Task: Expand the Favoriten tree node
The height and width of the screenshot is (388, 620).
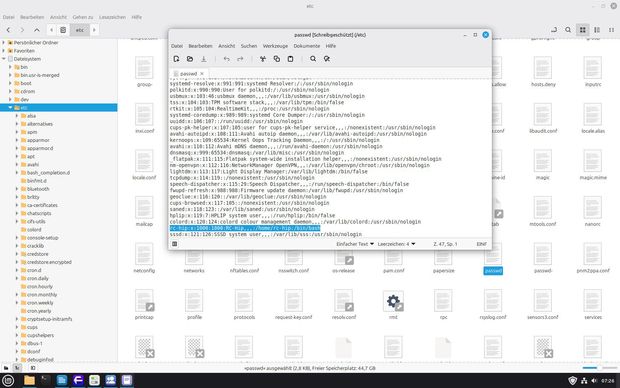Action: 4,51
